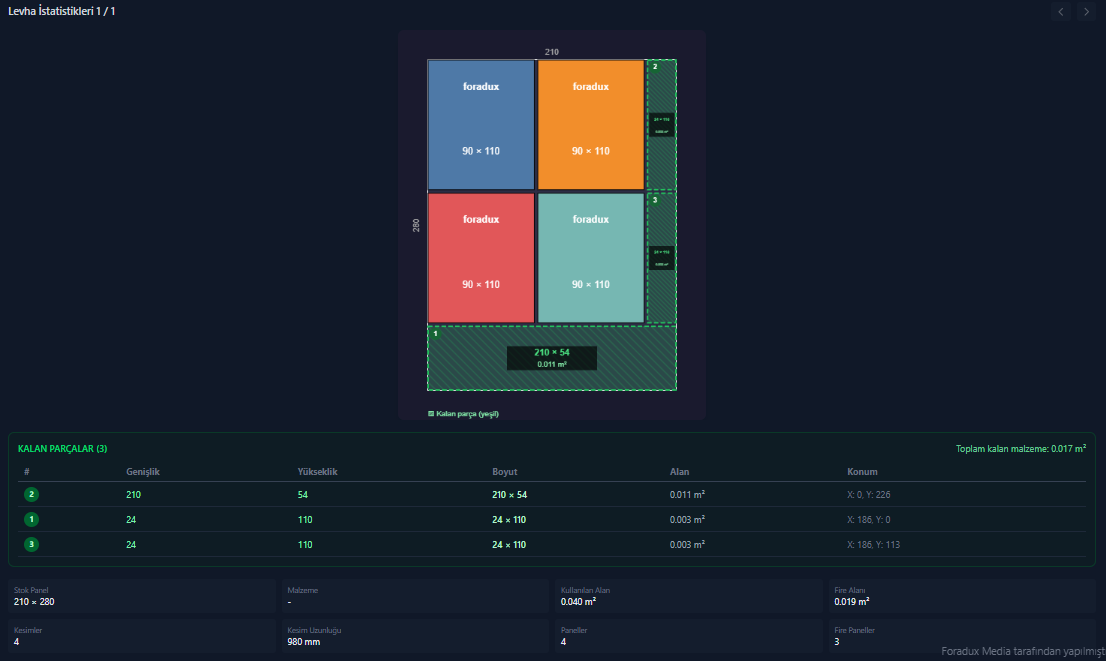
Task: Click height value 54 in the table
Action: point(303,495)
